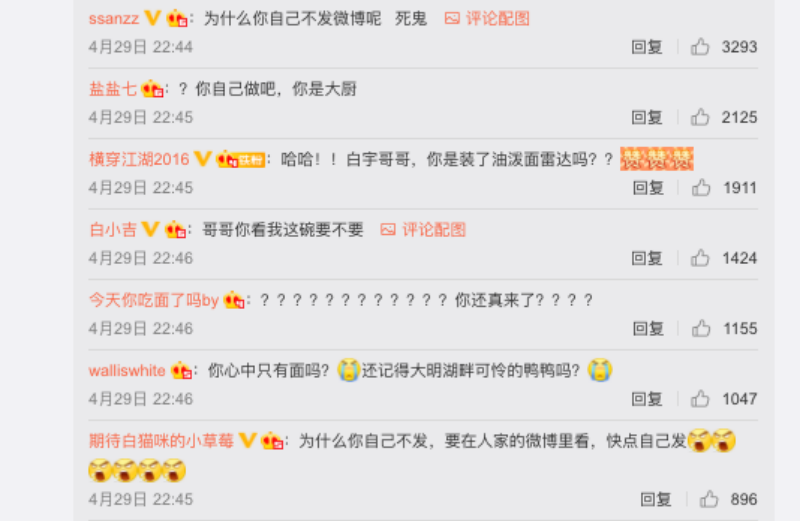This screenshot has height=521, width=800.
Task: Reply to 横穿江湖2016's comment
Action: pos(648,188)
